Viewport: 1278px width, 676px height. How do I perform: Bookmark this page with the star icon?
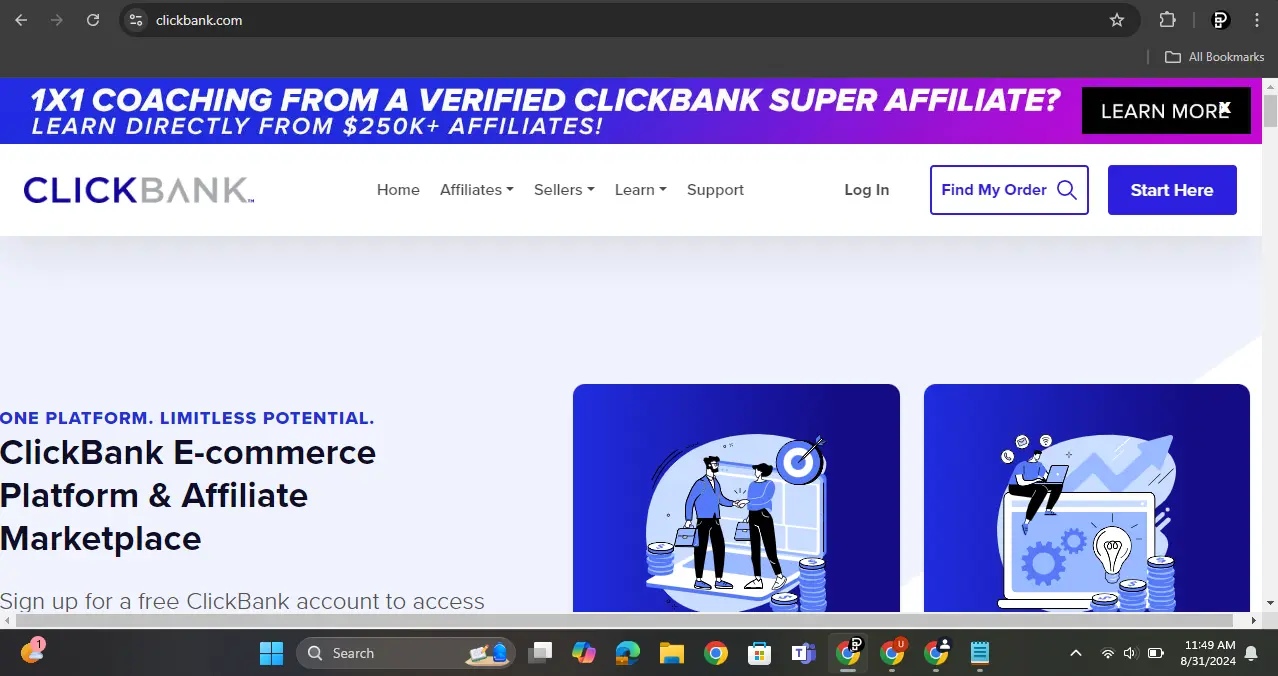1117,20
